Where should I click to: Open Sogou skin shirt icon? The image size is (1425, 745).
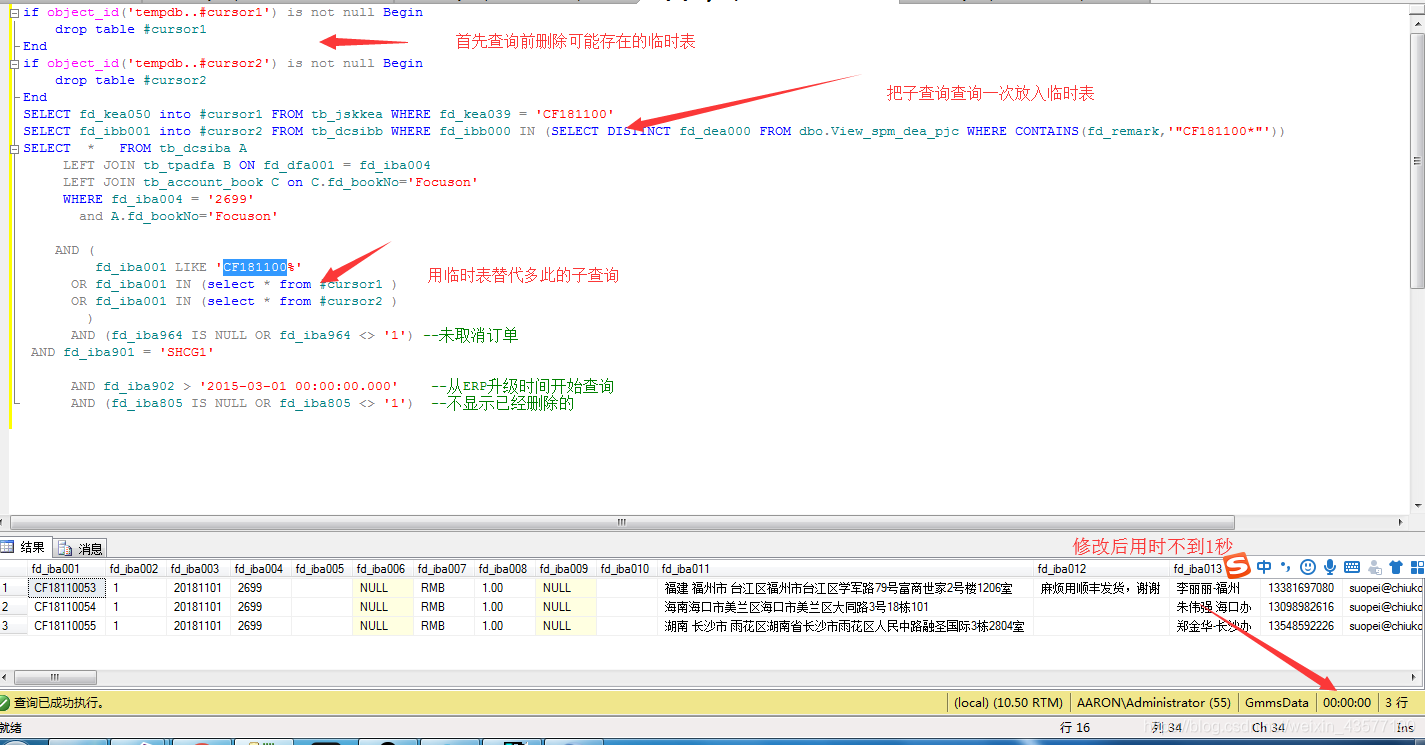click(1396, 567)
